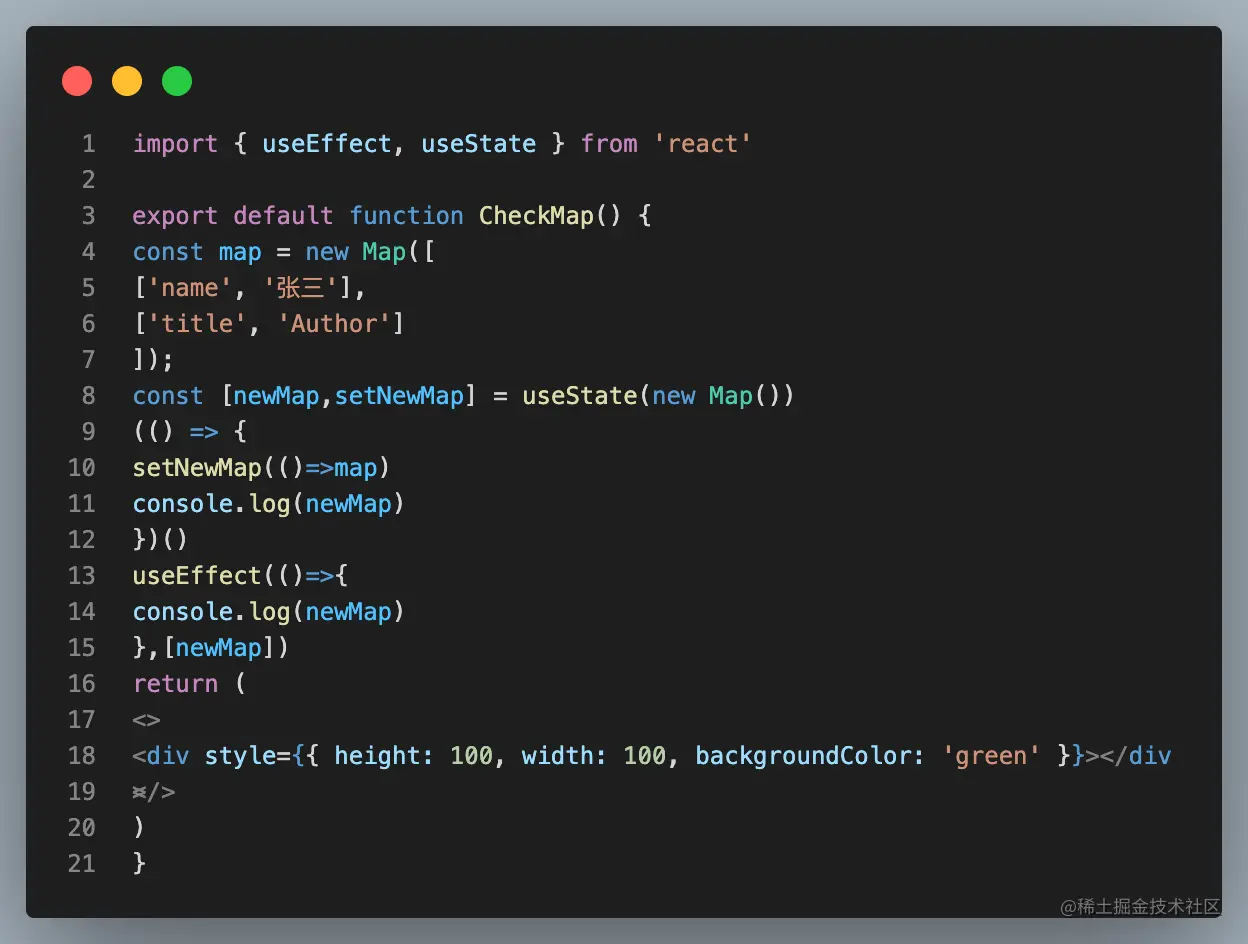Click the red close dot

pos(77,81)
